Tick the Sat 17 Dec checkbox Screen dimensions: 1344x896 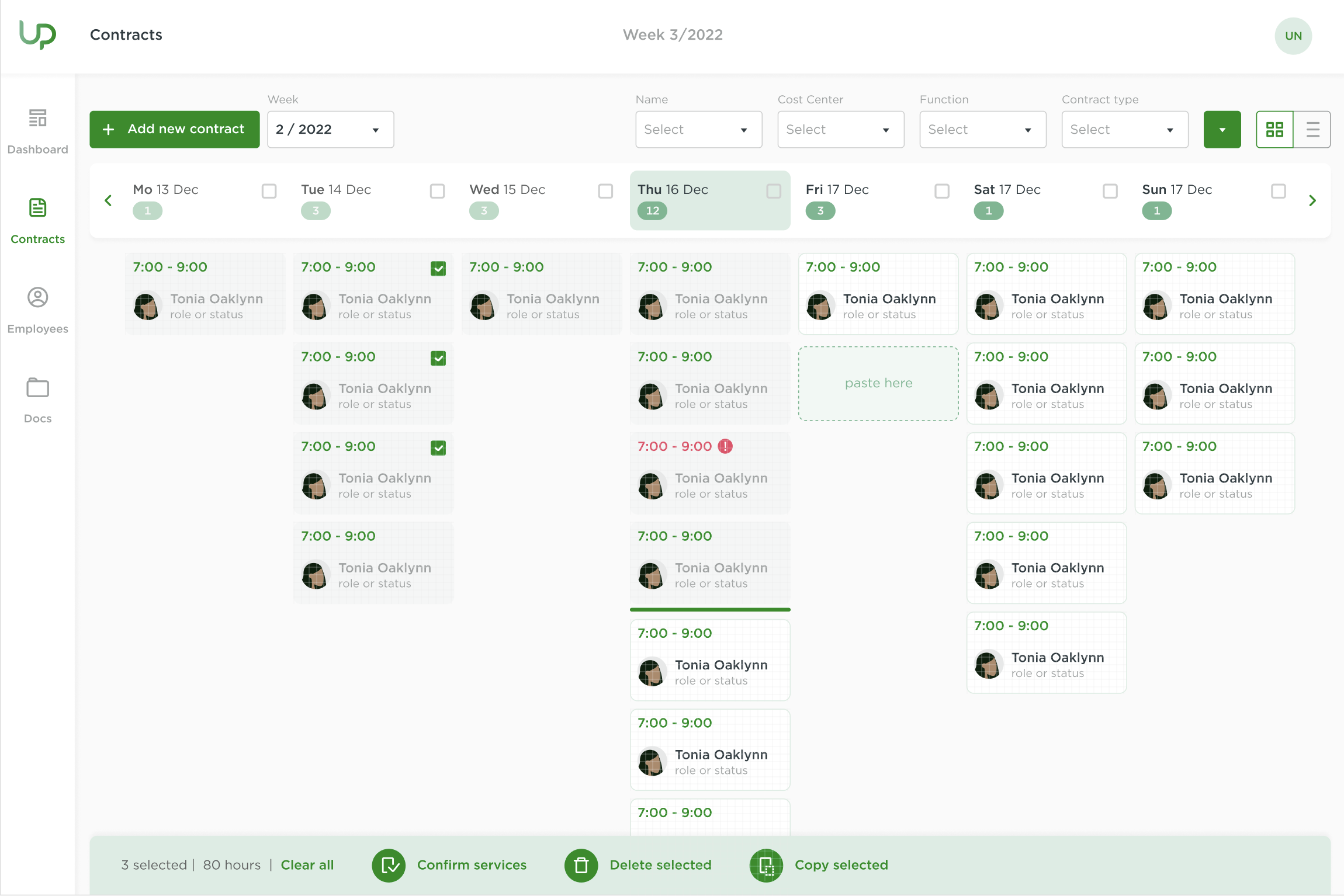pos(1110,191)
